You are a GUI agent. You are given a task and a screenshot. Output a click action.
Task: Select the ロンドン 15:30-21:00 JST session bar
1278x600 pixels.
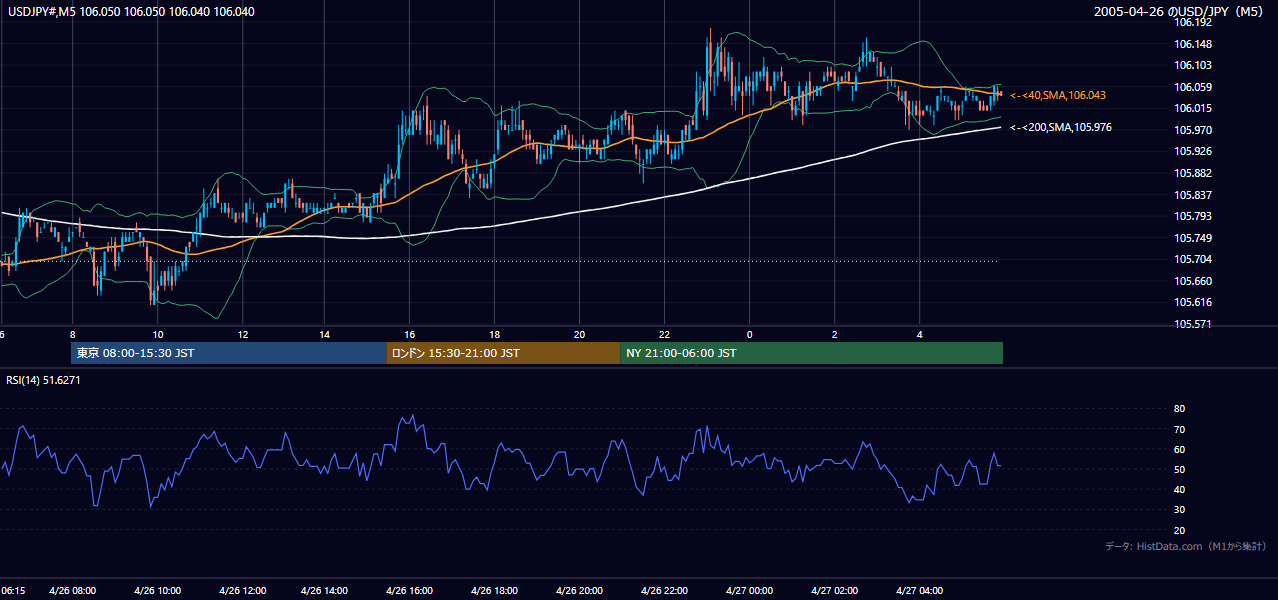coord(503,353)
